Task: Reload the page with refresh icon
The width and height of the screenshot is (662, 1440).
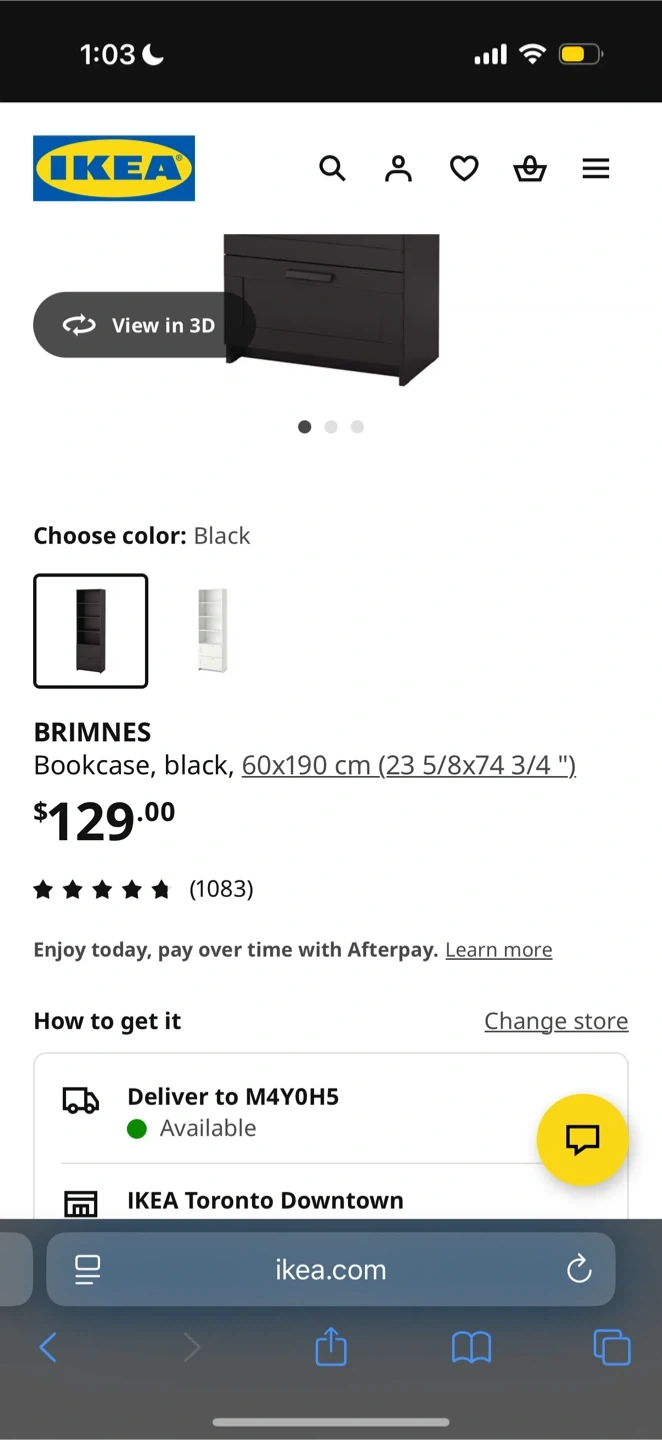Action: tap(579, 1270)
